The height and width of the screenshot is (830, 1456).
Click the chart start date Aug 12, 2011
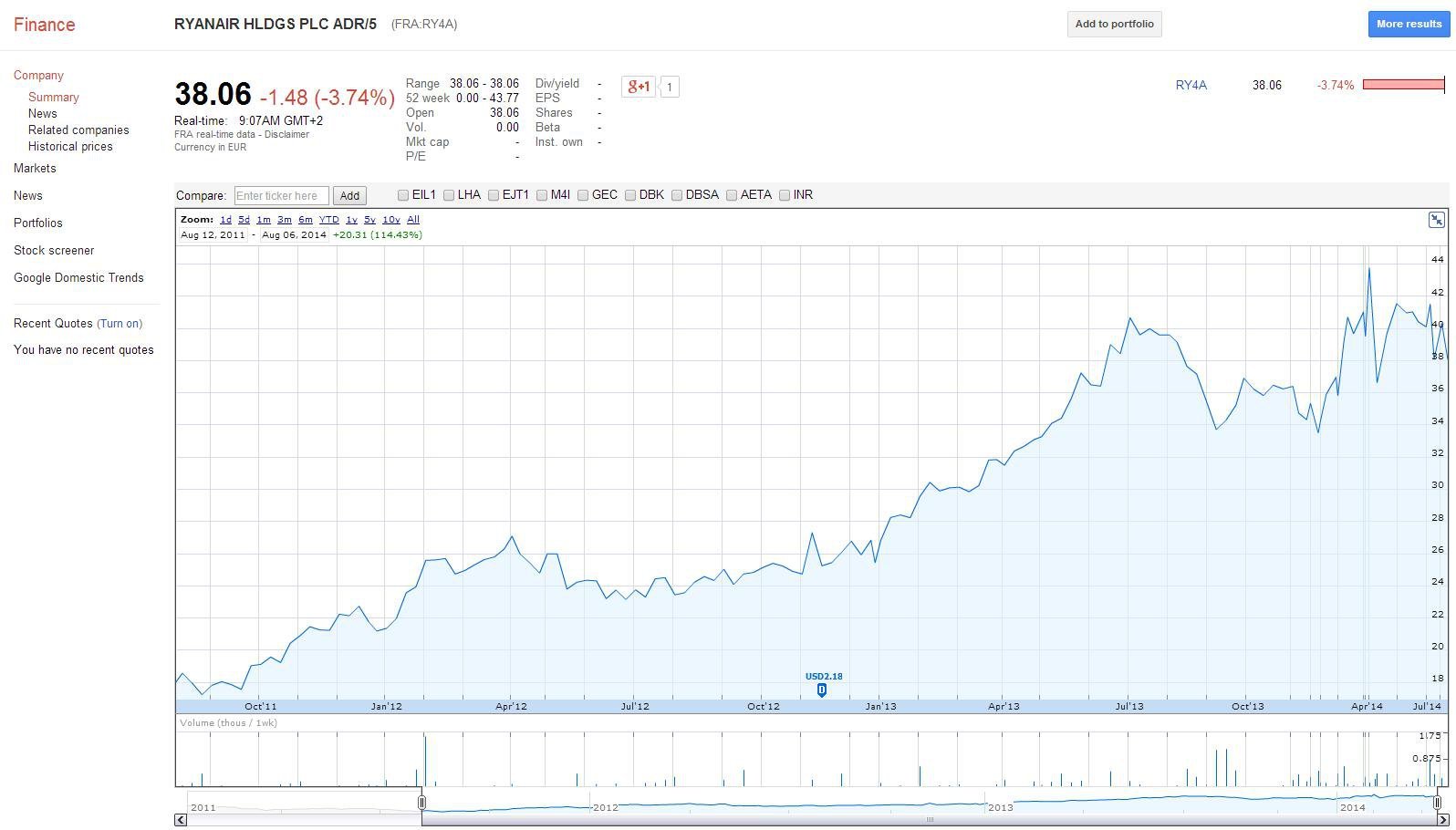click(213, 235)
